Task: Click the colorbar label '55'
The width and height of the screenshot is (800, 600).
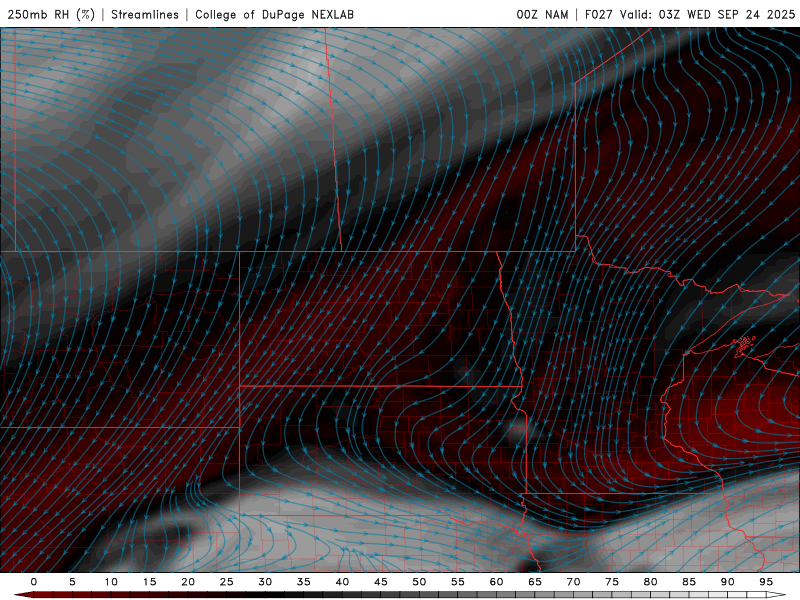Action: click(x=458, y=582)
